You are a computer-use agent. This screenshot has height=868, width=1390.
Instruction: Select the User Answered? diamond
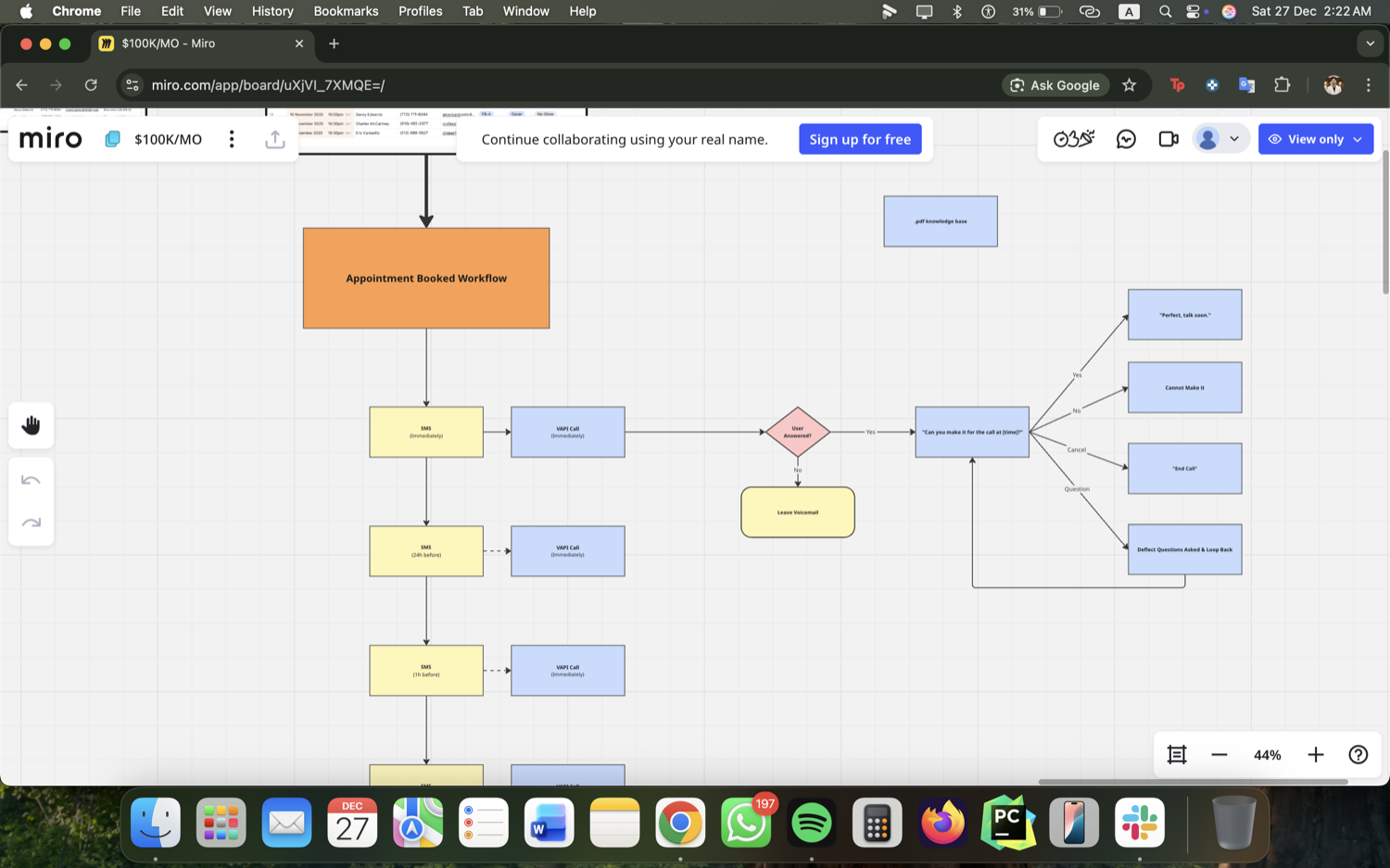coord(798,432)
